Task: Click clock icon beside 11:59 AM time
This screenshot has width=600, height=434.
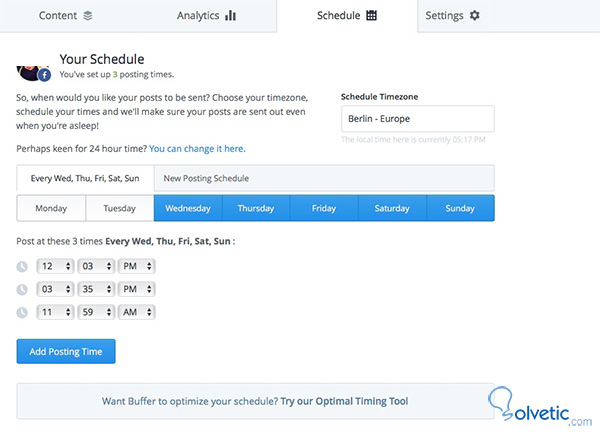Action: 23,312
